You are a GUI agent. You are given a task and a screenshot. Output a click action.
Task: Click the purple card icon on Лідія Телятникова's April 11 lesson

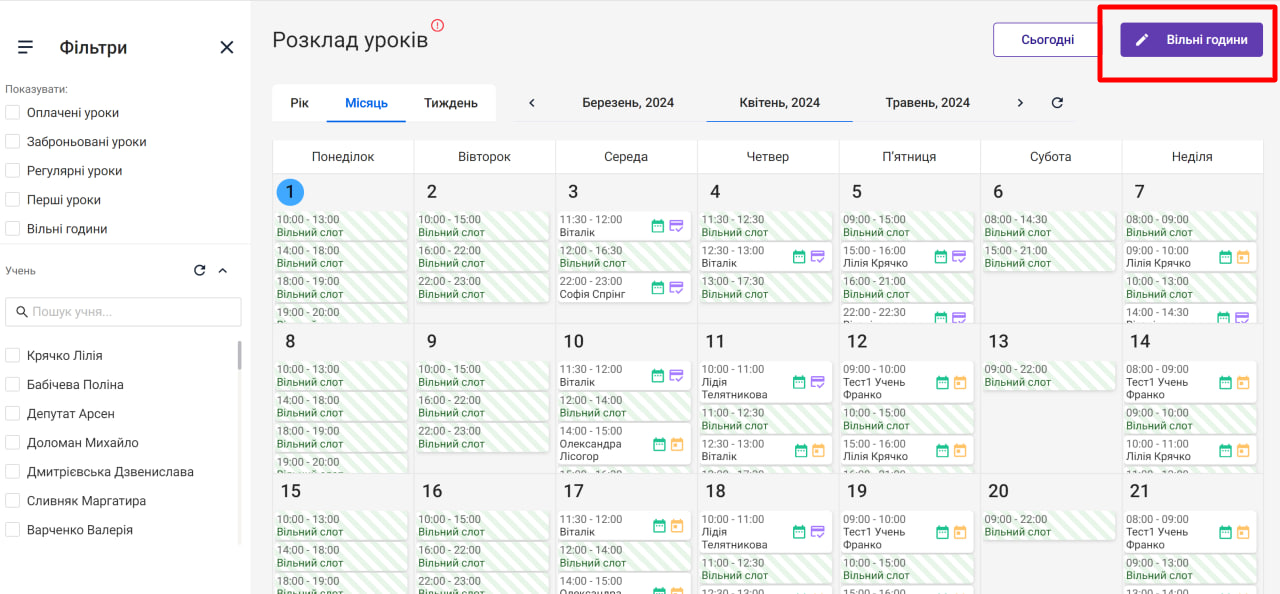(817, 382)
